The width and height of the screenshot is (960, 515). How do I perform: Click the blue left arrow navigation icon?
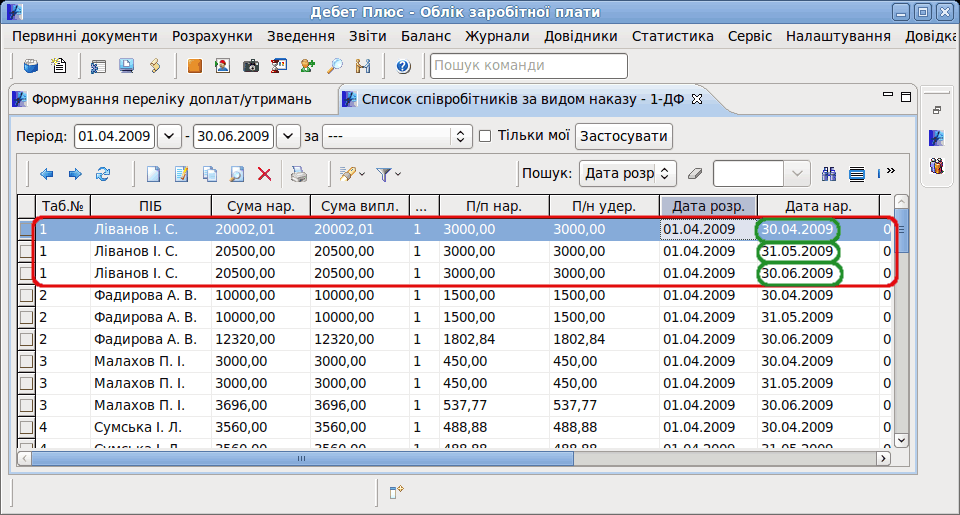point(47,175)
